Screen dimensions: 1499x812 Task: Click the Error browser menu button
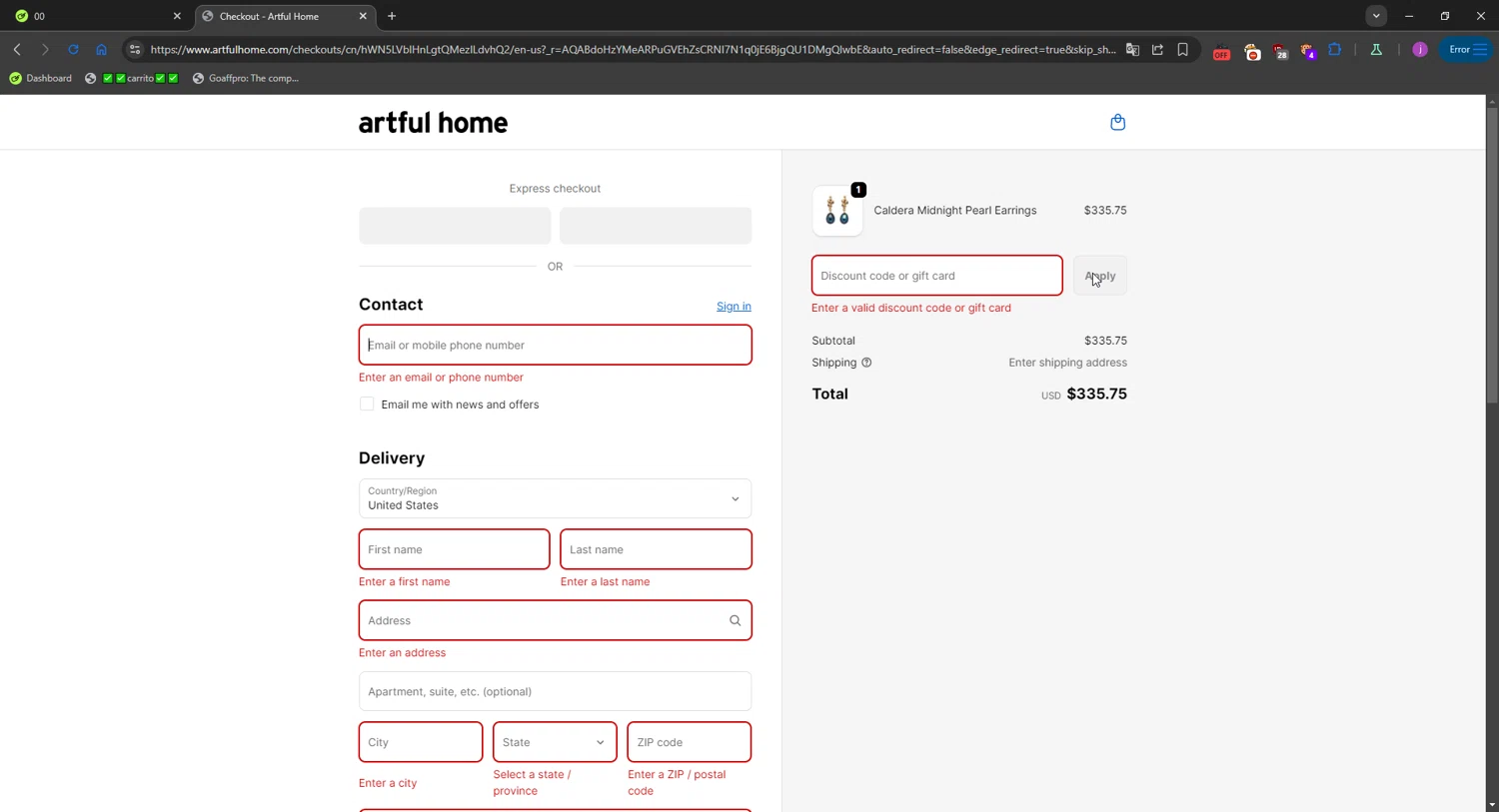coord(1465,49)
